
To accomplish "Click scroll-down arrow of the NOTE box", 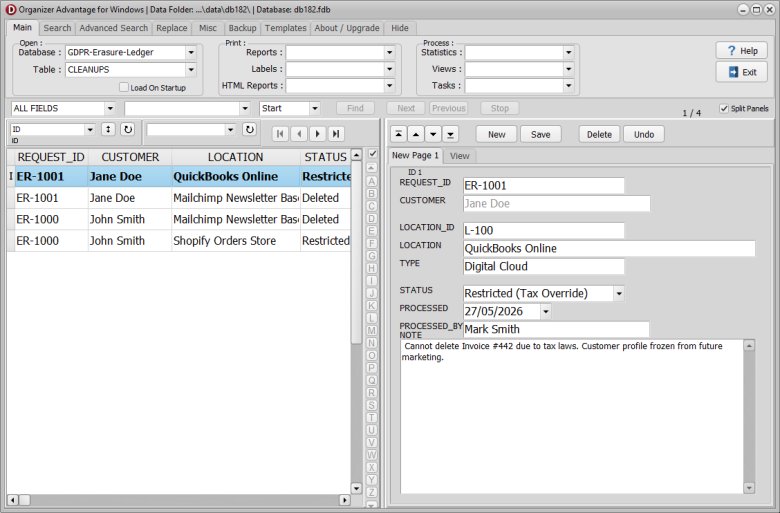I will pos(749,488).
